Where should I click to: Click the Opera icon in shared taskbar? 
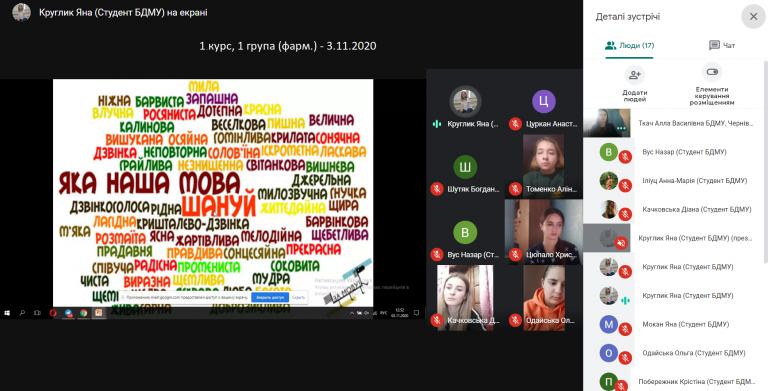point(53,313)
